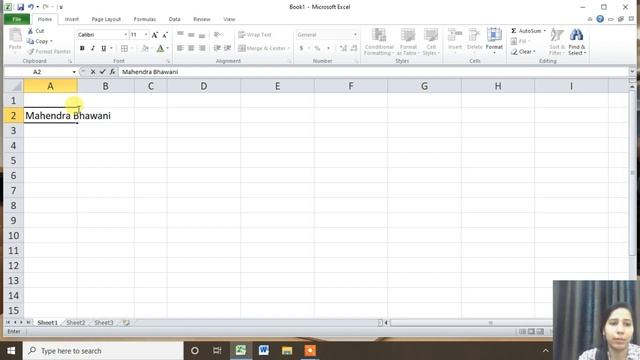Switch to the Review ribbon tab
Image resolution: width=640 pixels, height=360 pixels.
pos(202,19)
